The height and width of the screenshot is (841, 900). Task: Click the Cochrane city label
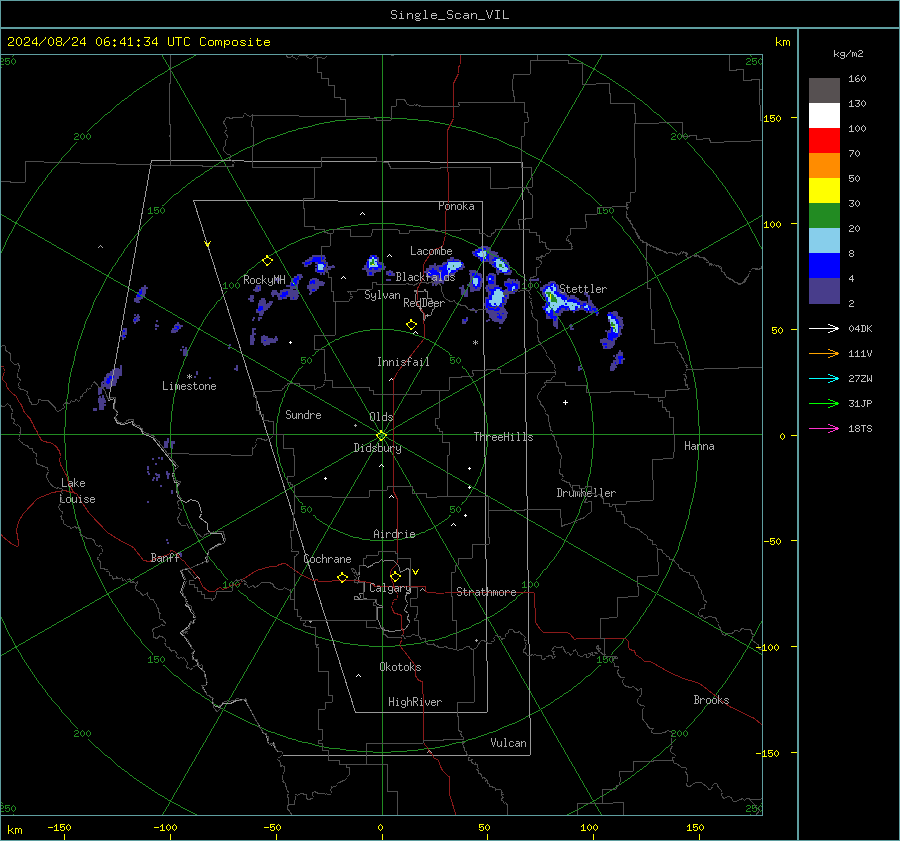(327, 559)
